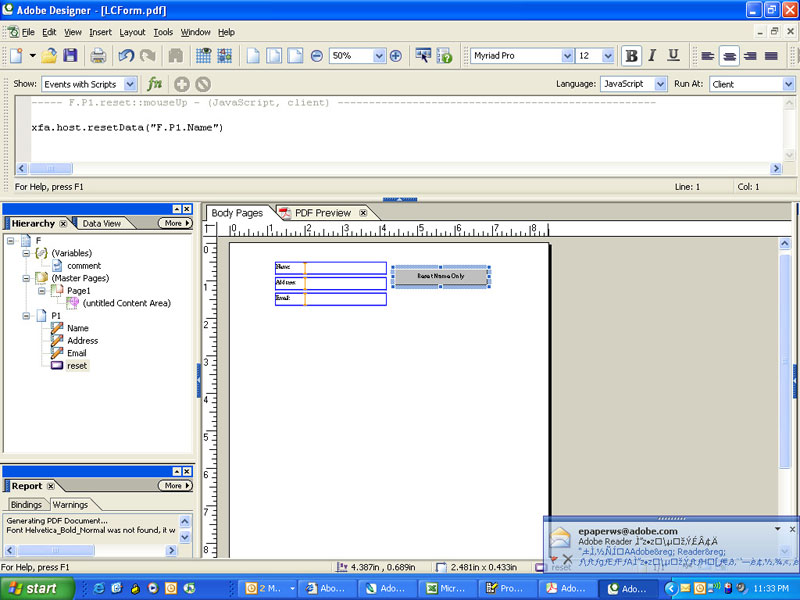Image resolution: width=800 pixels, height=600 pixels.
Task: Open the Show events dropdown
Action: 131,84
